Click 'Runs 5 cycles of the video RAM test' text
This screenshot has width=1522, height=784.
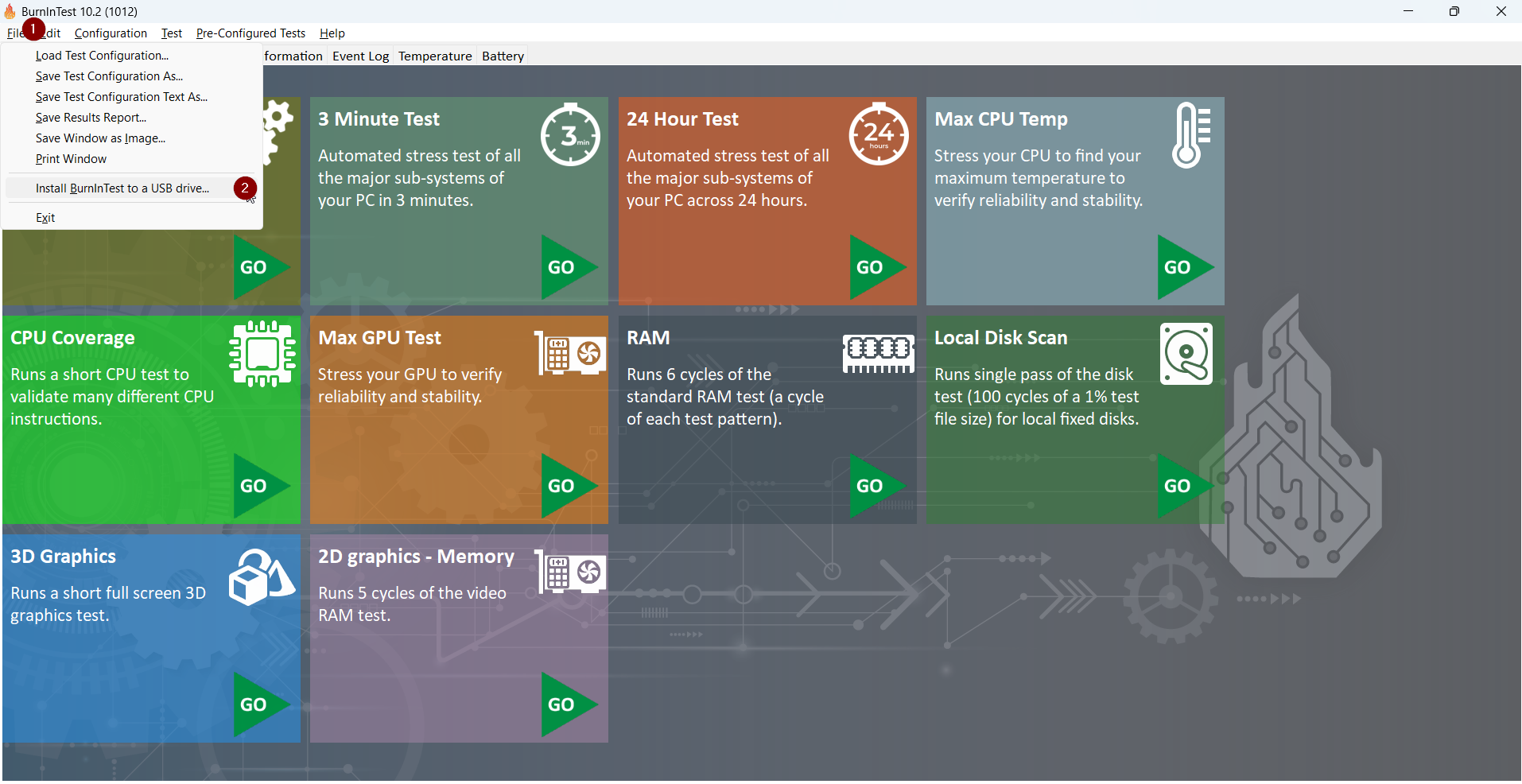pyautogui.click(x=412, y=604)
